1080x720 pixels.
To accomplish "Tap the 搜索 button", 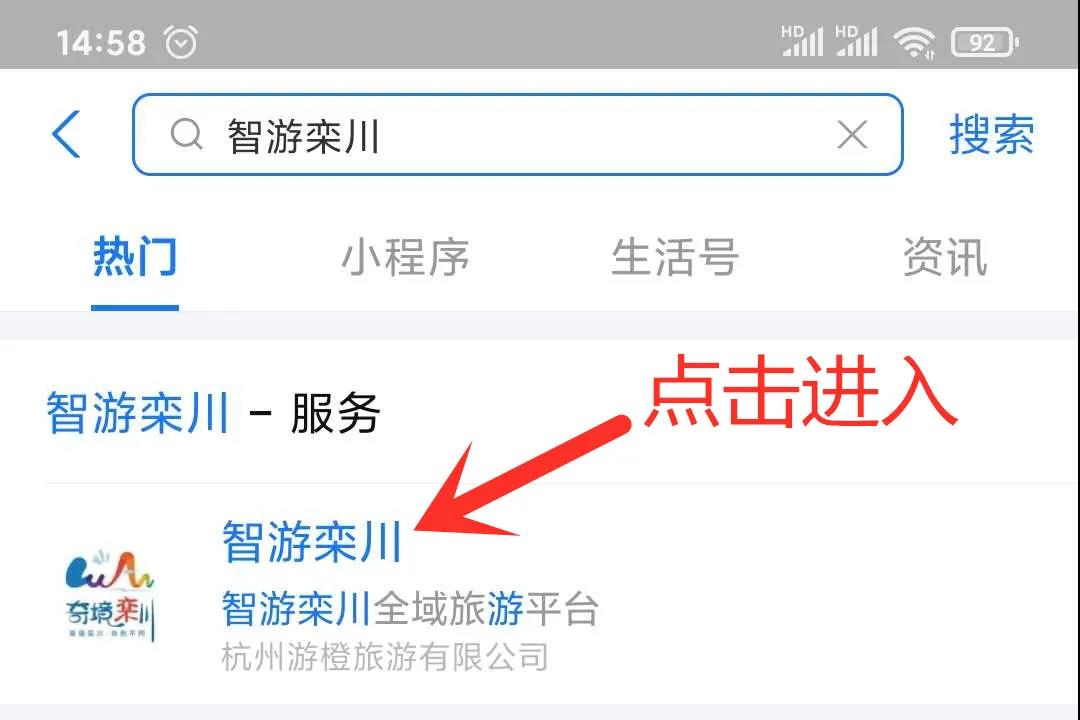I will [991, 134].
